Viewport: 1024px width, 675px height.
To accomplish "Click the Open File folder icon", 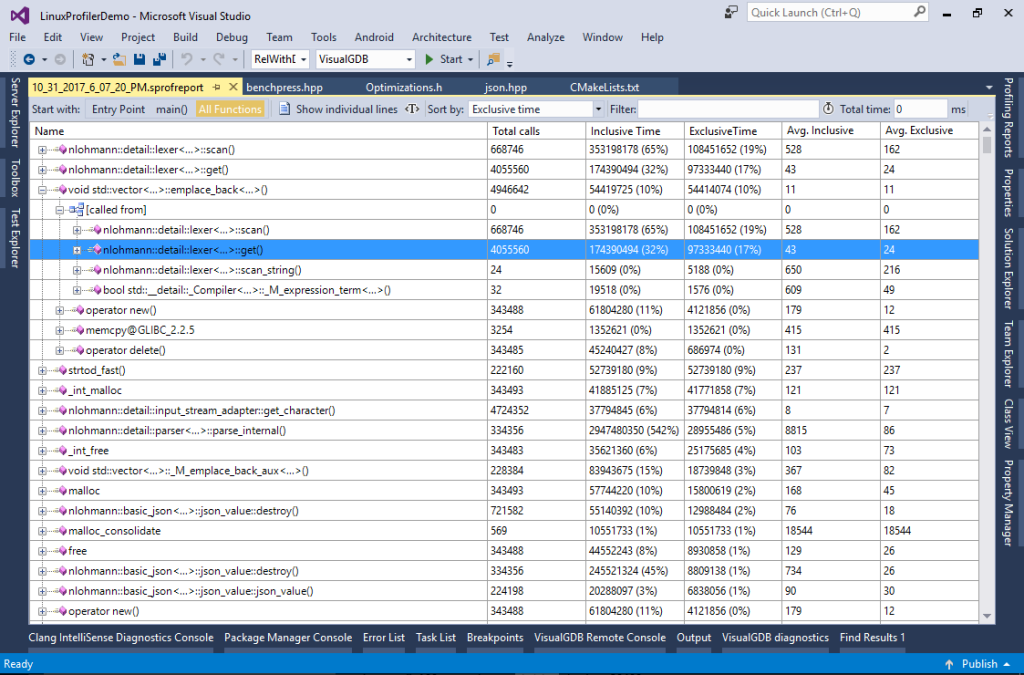I will click(x=118, y=60).
